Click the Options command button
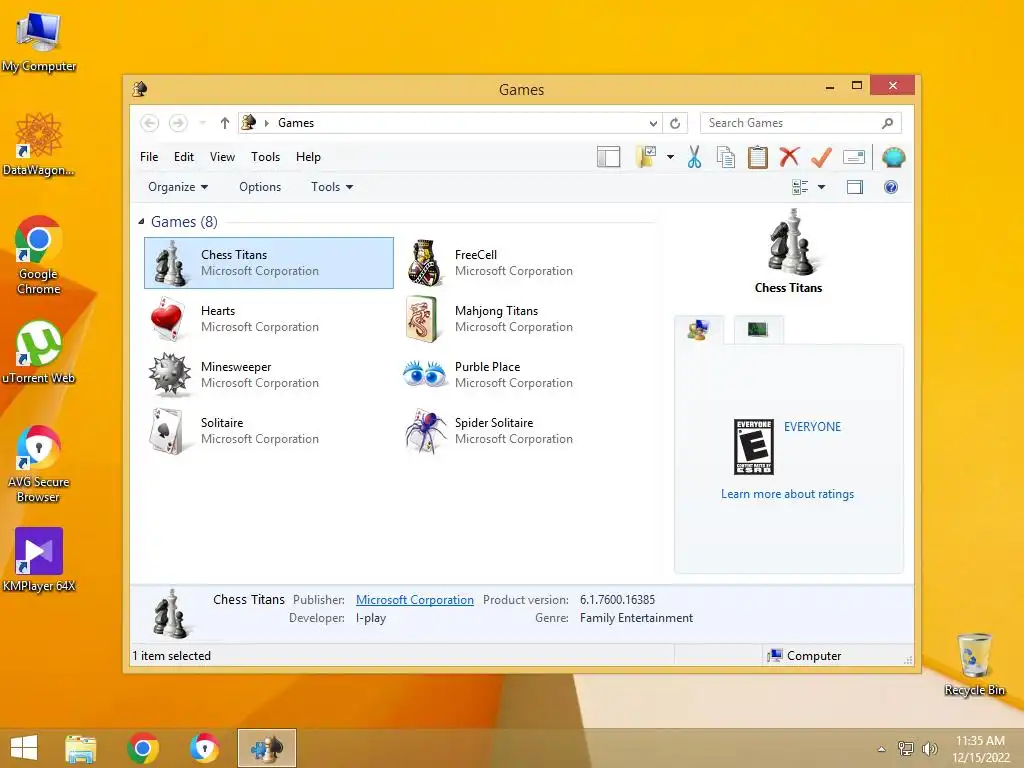The height and width of the screenshot is (768, 1024). pos(260,187)
